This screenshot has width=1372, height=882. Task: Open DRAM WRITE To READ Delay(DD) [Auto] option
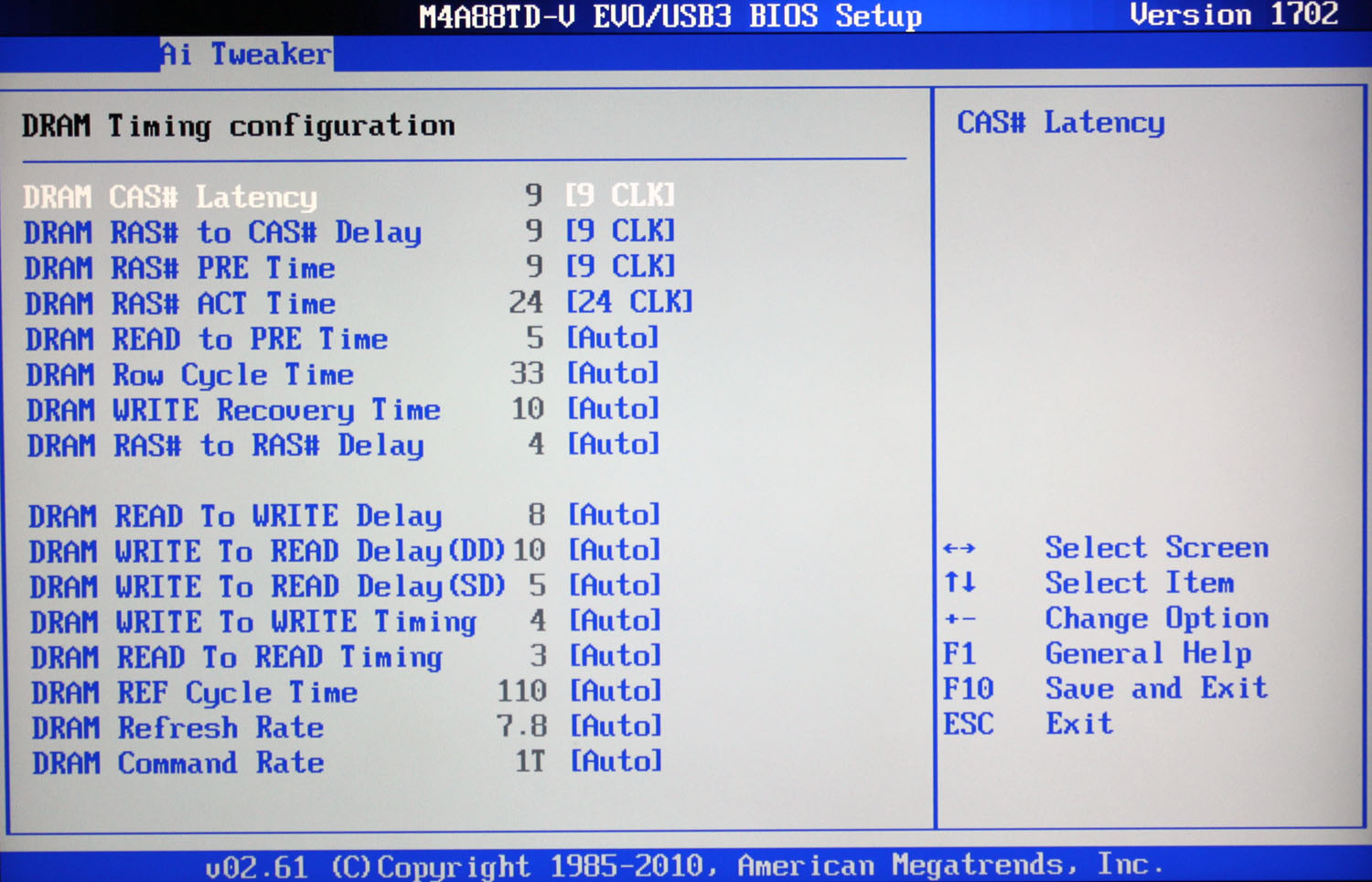click(x=614, y=550)
